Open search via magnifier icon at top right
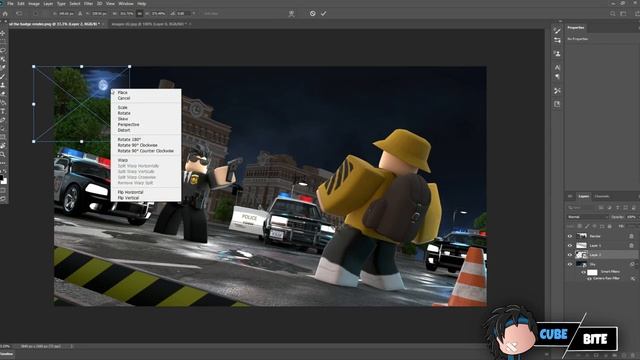This screenshot has height=360, width=640. point(613,13)
